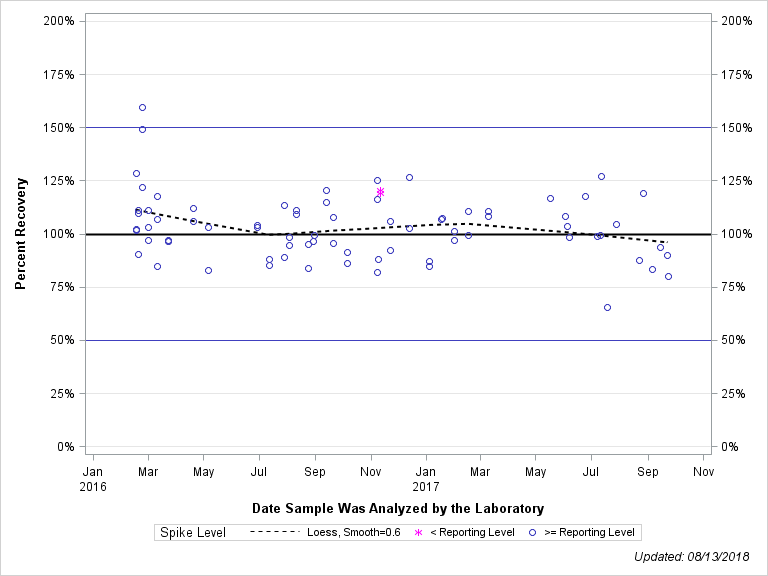This screenshot has height=576, width=768.
Task: Click the '125%' label on the right axis
Action: (737, 181)
